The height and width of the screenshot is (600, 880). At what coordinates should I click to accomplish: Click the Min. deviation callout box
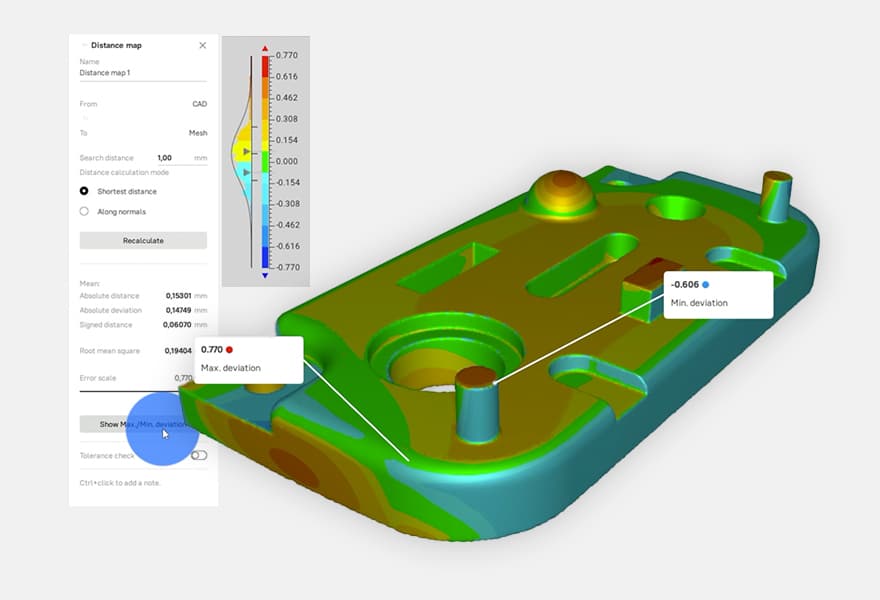tap(718, 294)
